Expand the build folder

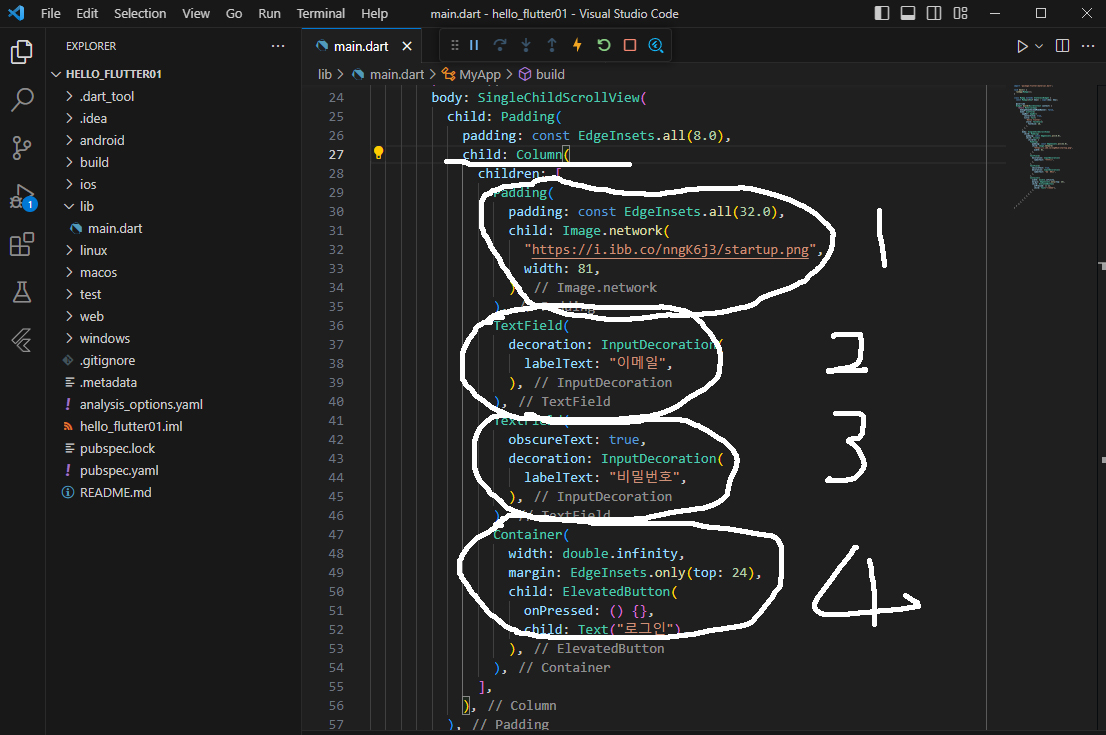click(174, 162)
